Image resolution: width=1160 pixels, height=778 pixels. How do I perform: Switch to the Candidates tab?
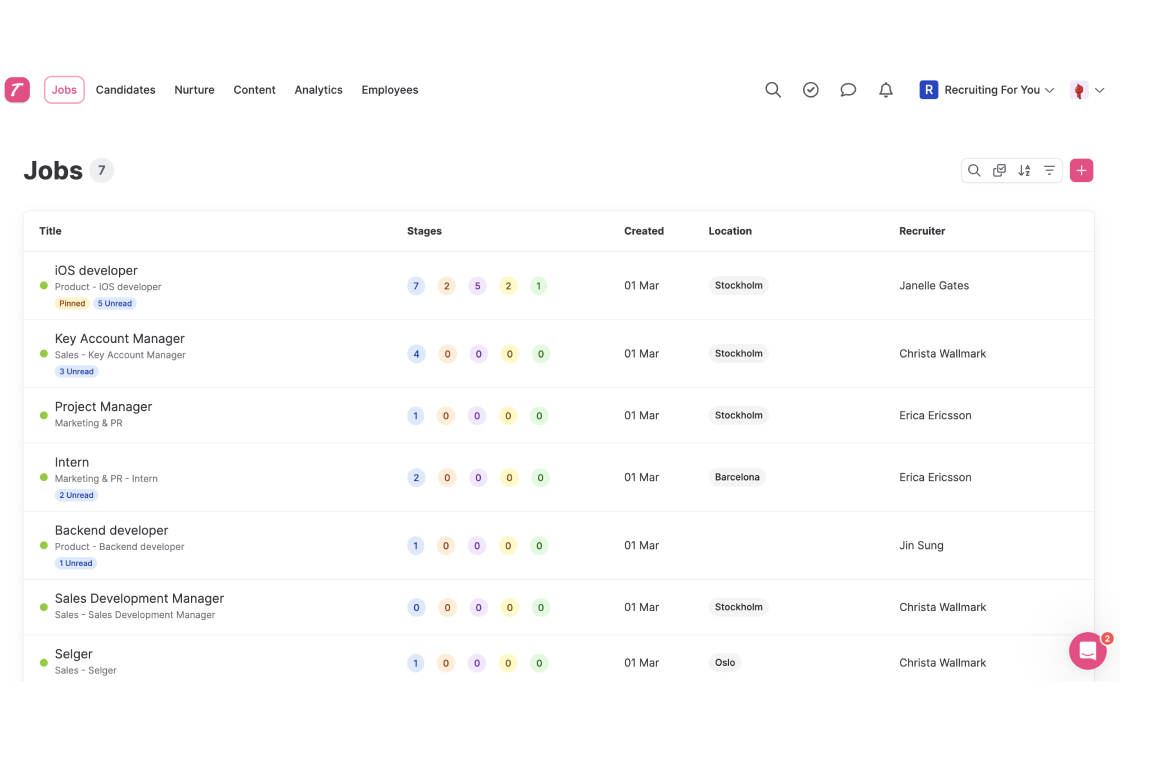pyautogui.click(x=126, y=89)
